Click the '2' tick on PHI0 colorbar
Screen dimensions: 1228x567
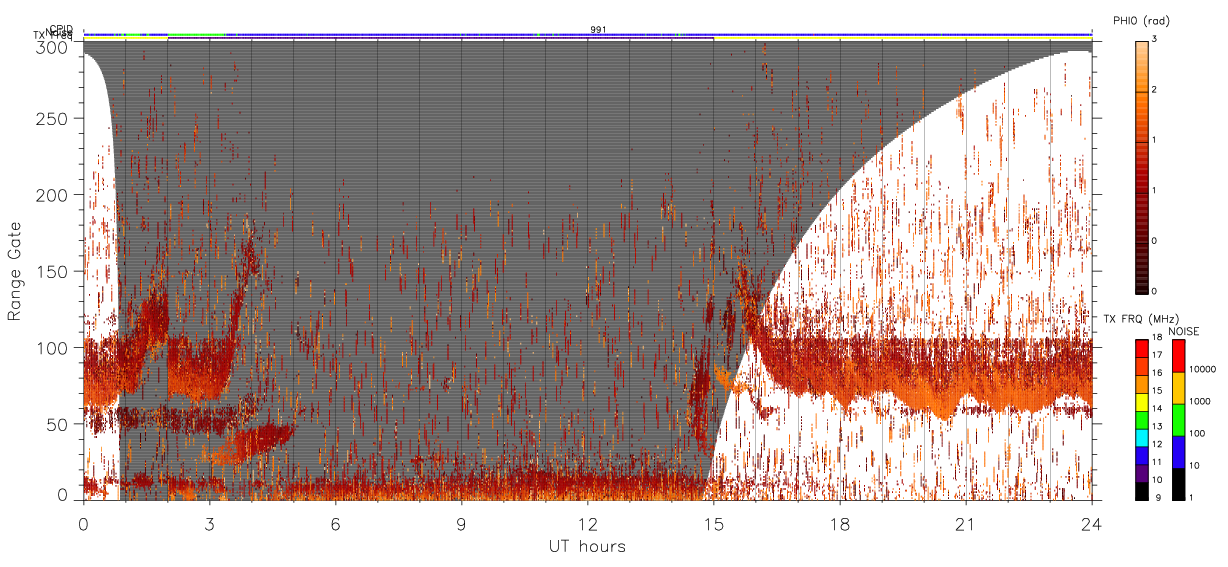1155,90
